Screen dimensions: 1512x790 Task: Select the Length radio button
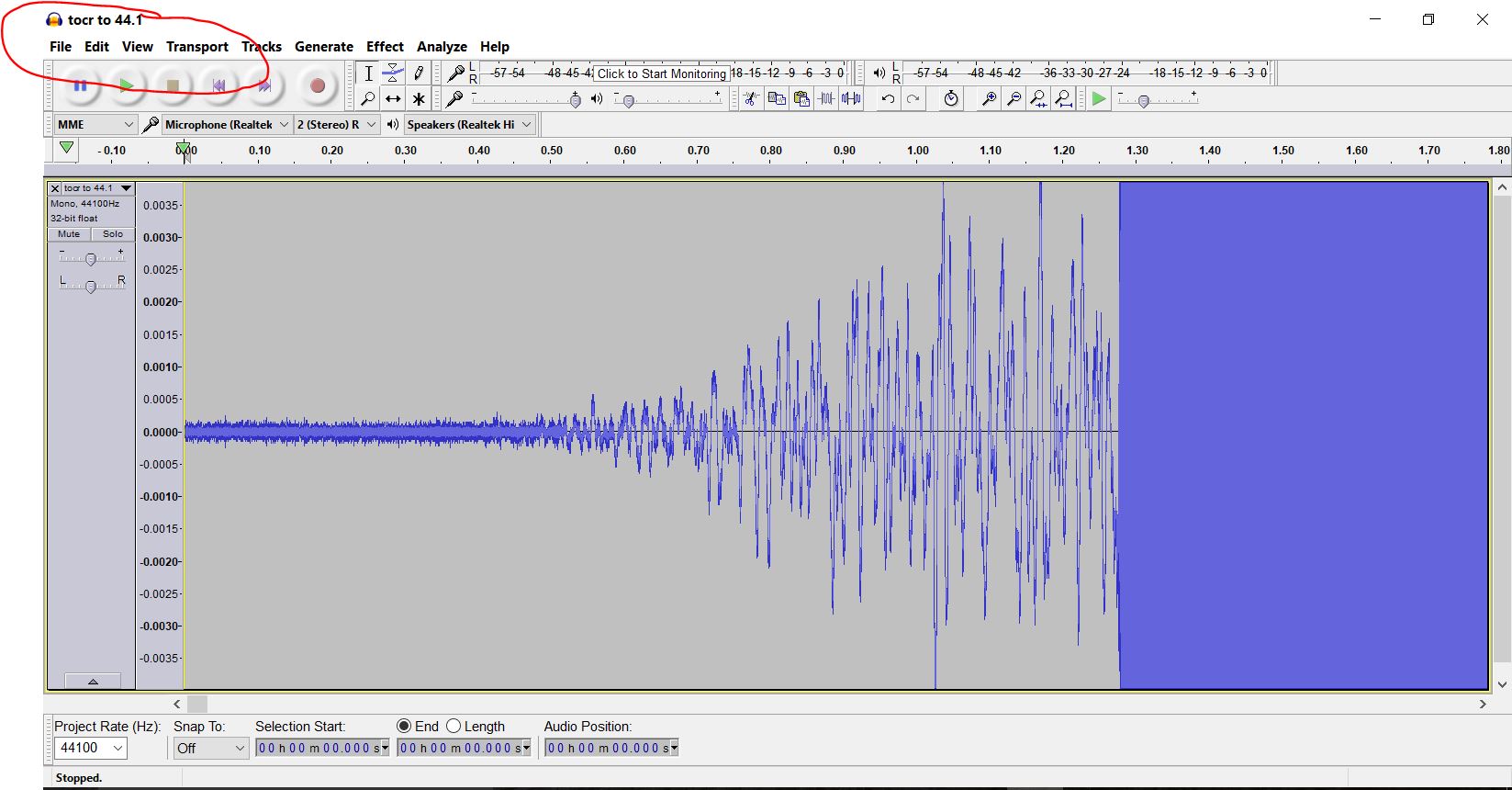tap(454, 726)
